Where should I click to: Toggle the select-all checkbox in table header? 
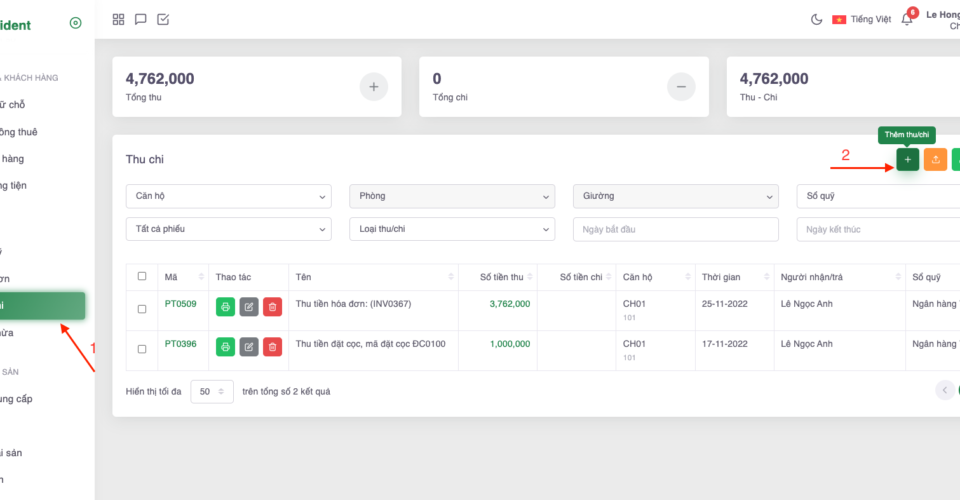click(141, 276)
